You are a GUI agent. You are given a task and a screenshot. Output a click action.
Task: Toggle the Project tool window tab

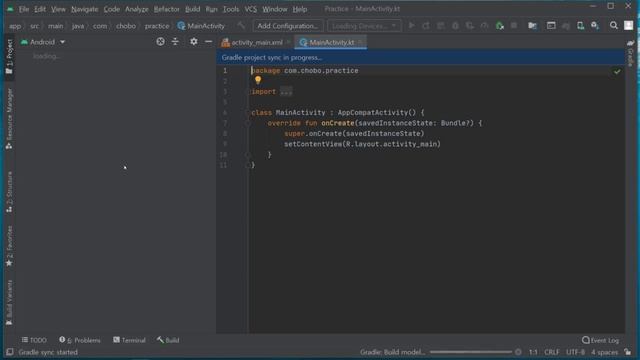pos(9,57)
